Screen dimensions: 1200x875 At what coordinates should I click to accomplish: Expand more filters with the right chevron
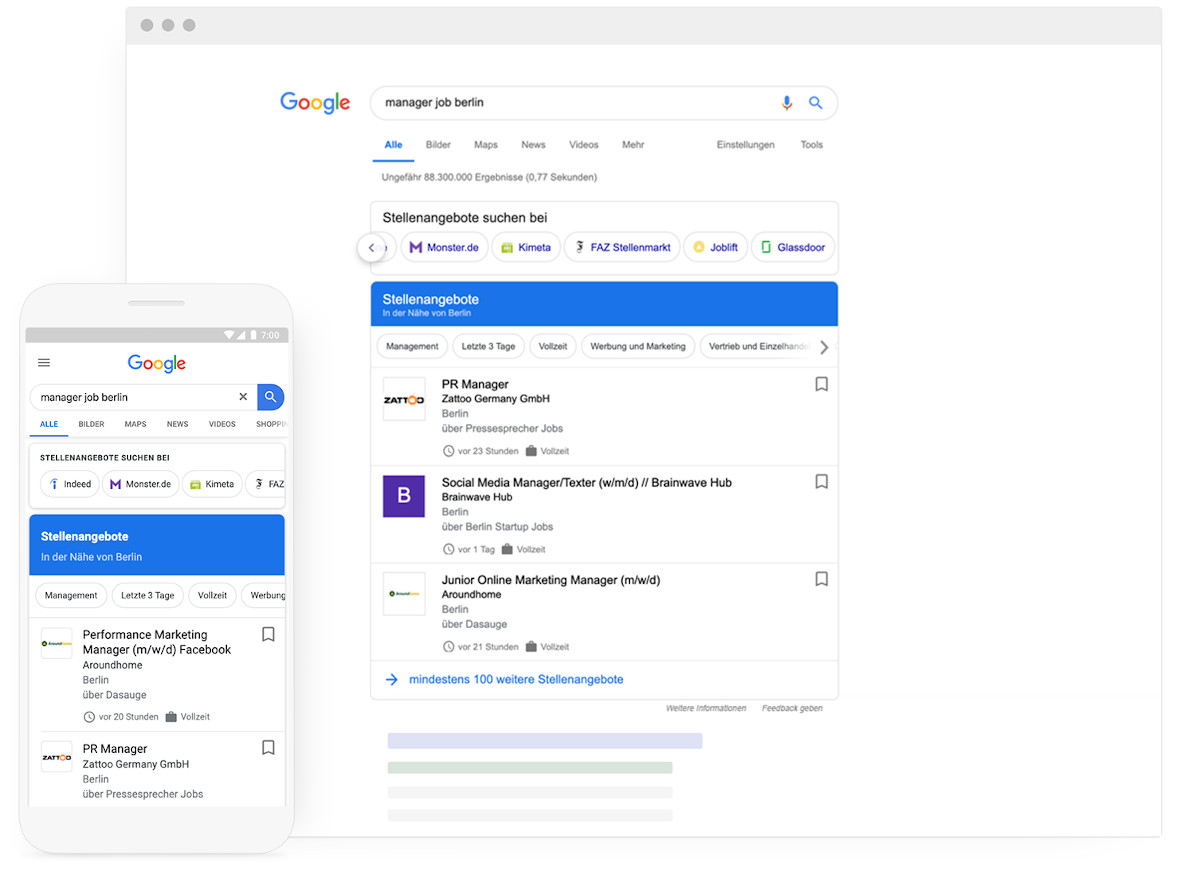(823, 347)
